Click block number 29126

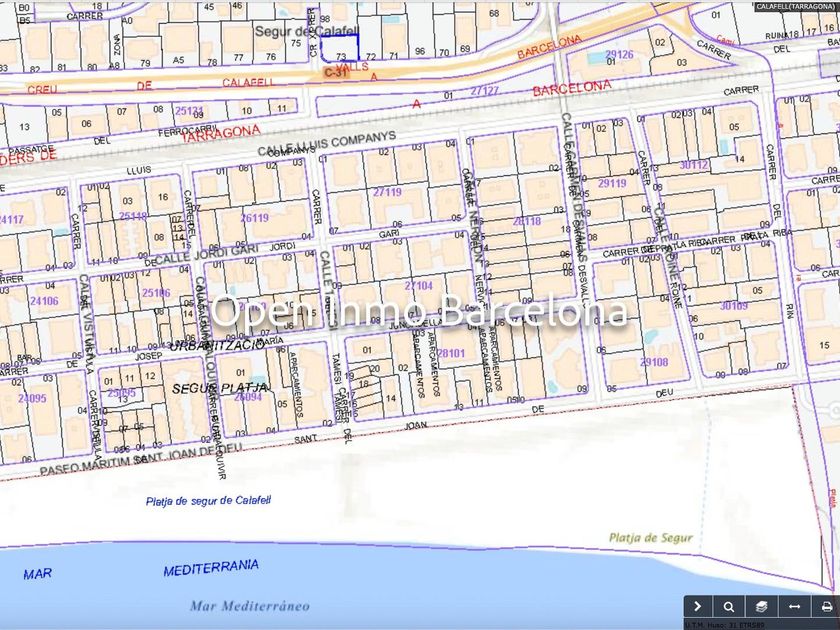click(x=619, y=54)
